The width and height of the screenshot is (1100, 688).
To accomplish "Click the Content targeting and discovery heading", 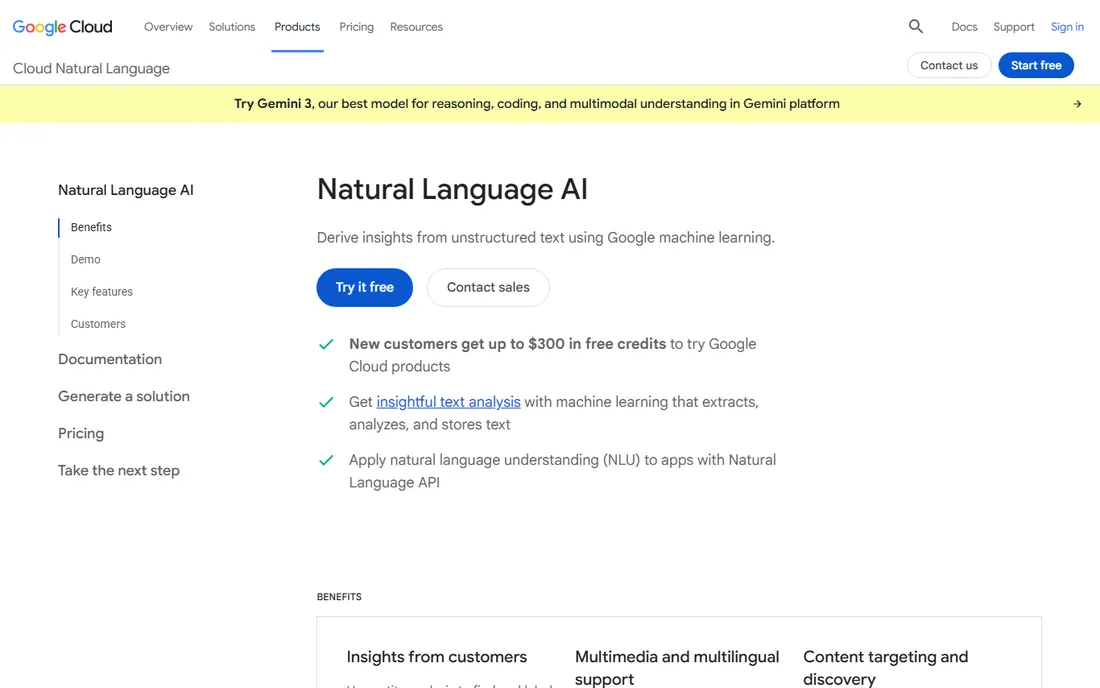I will click(x=885, y=668).
